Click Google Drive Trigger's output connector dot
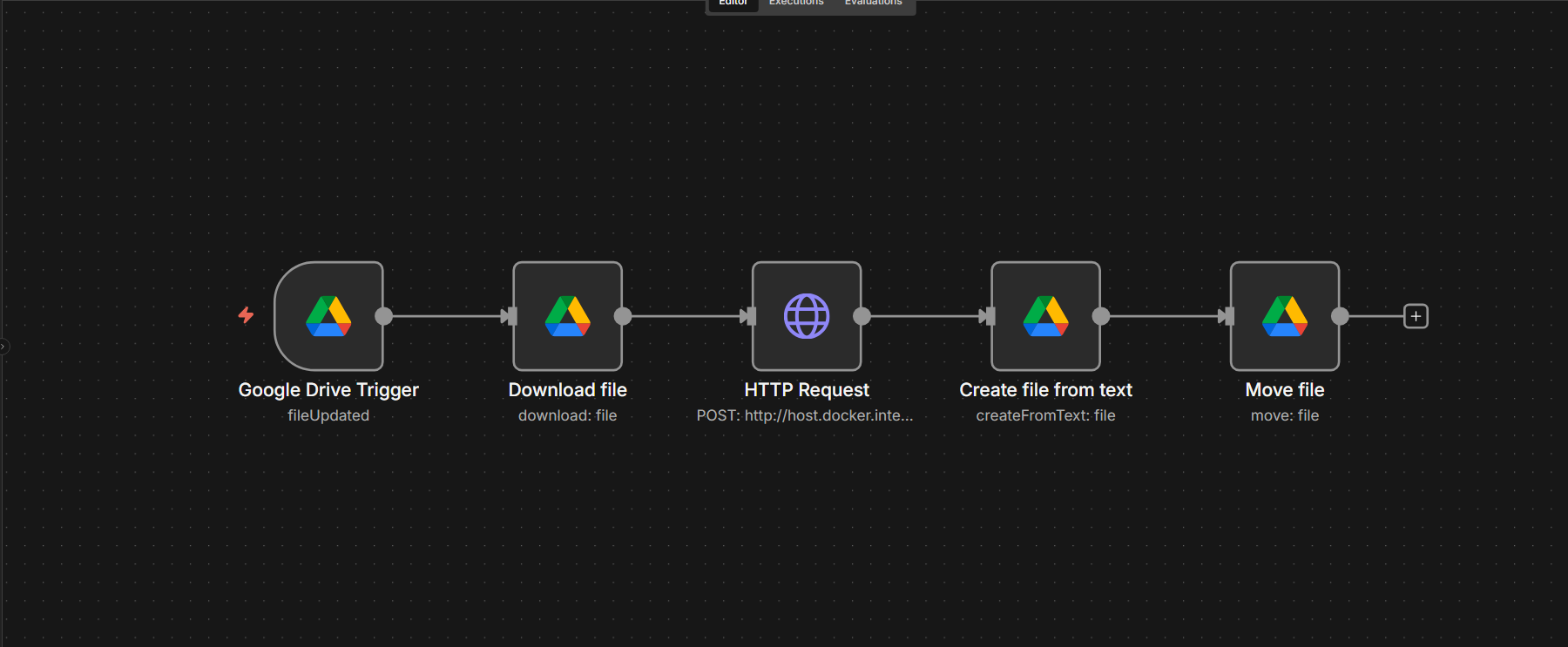The image size is (1568, 647). click(x=383, y=316)
